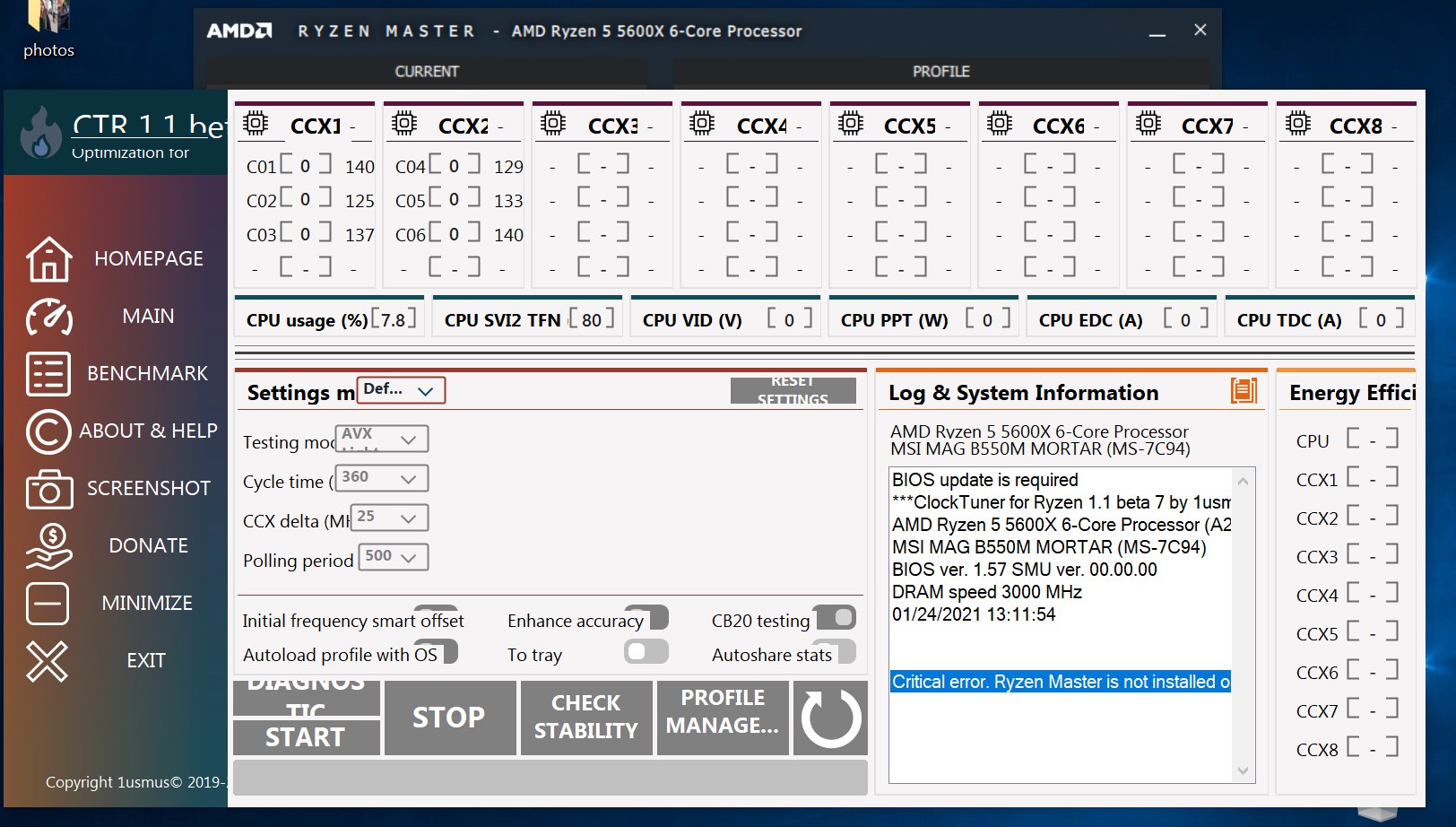Click the STOP button

(450, 718)
